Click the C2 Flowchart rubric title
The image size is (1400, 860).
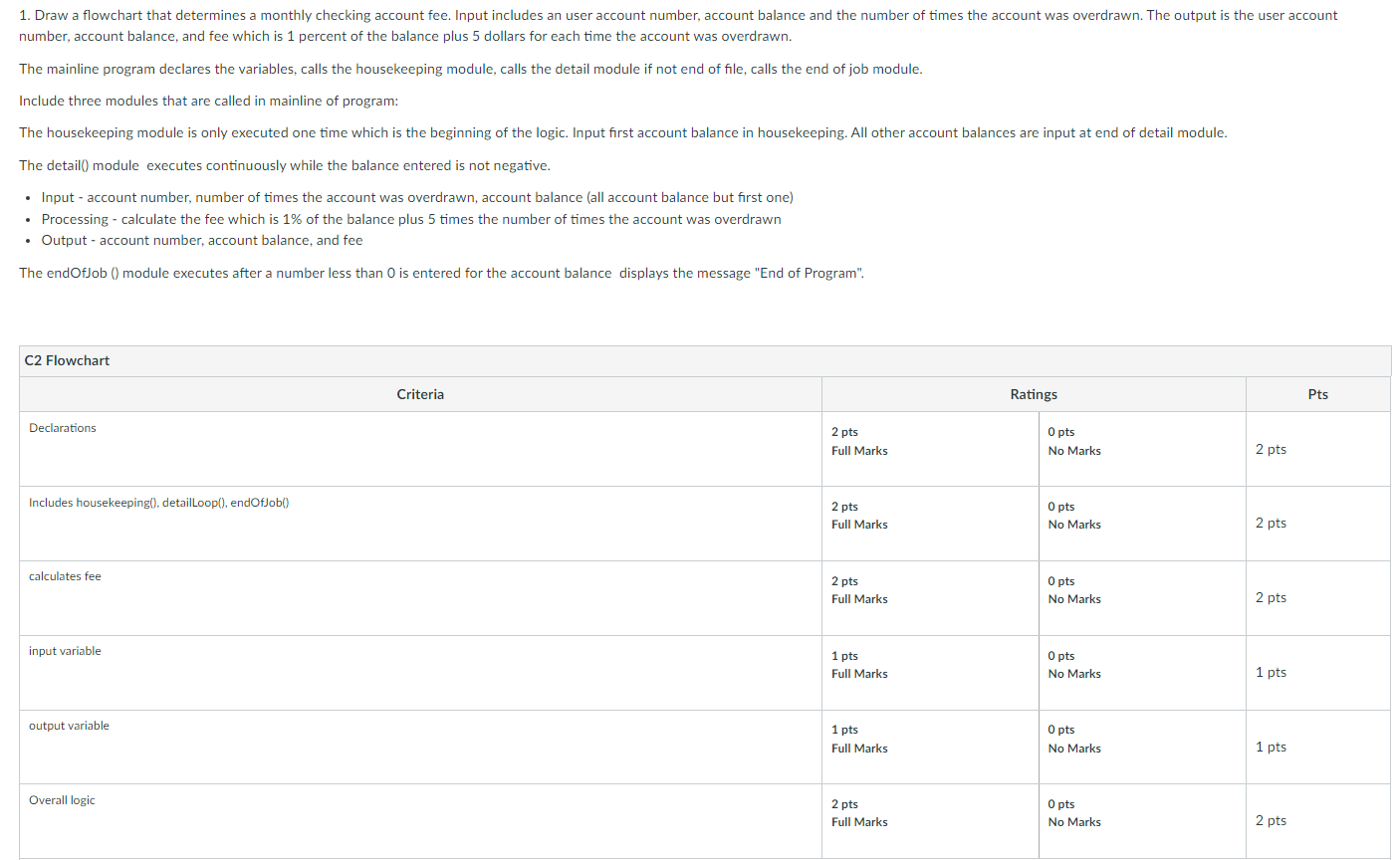[68, 360]
